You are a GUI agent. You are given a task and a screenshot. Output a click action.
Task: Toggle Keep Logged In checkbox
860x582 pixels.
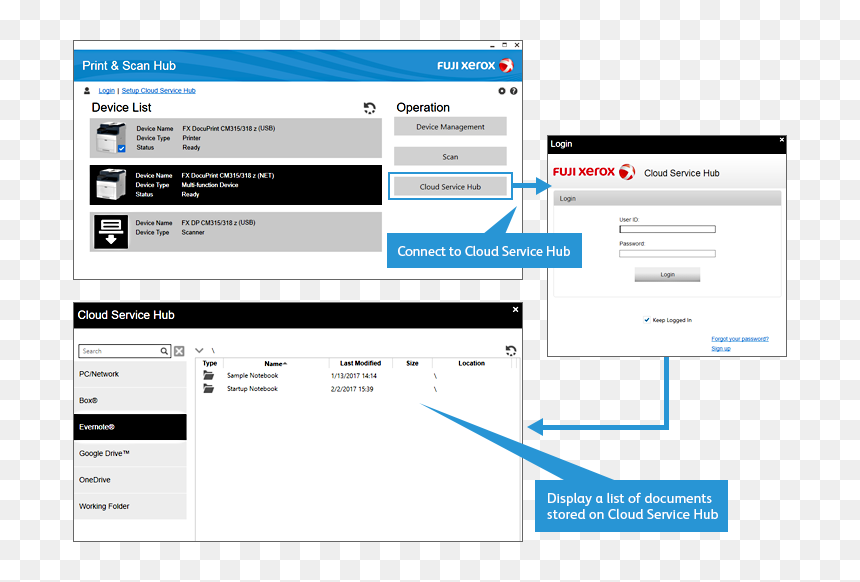point(647,320)
